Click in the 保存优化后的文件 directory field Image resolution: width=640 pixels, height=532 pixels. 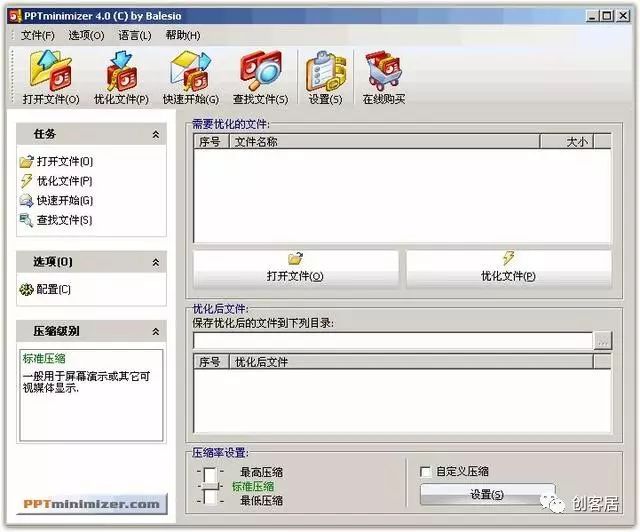pyautogui.click(x=393, y=341)
